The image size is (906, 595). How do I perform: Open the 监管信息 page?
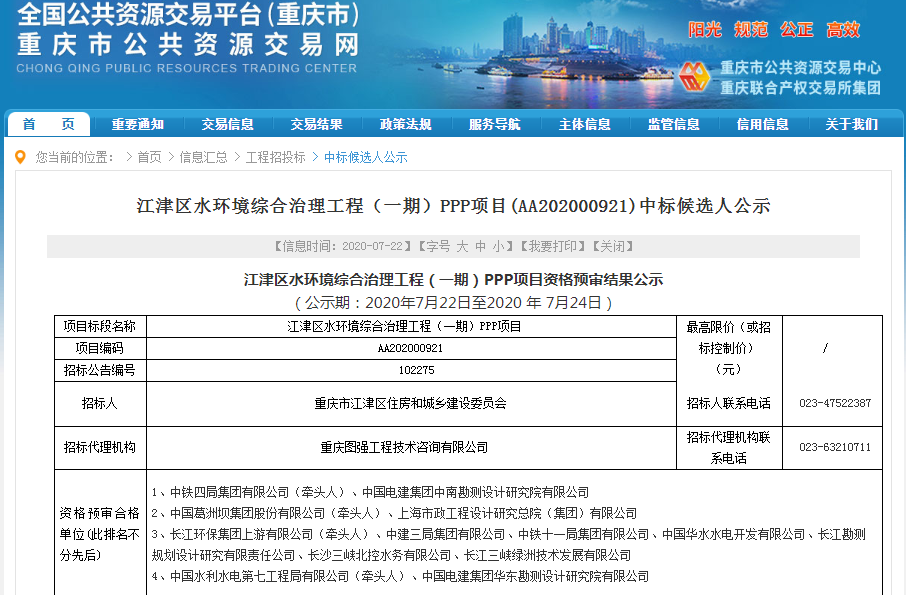[673, 125]
